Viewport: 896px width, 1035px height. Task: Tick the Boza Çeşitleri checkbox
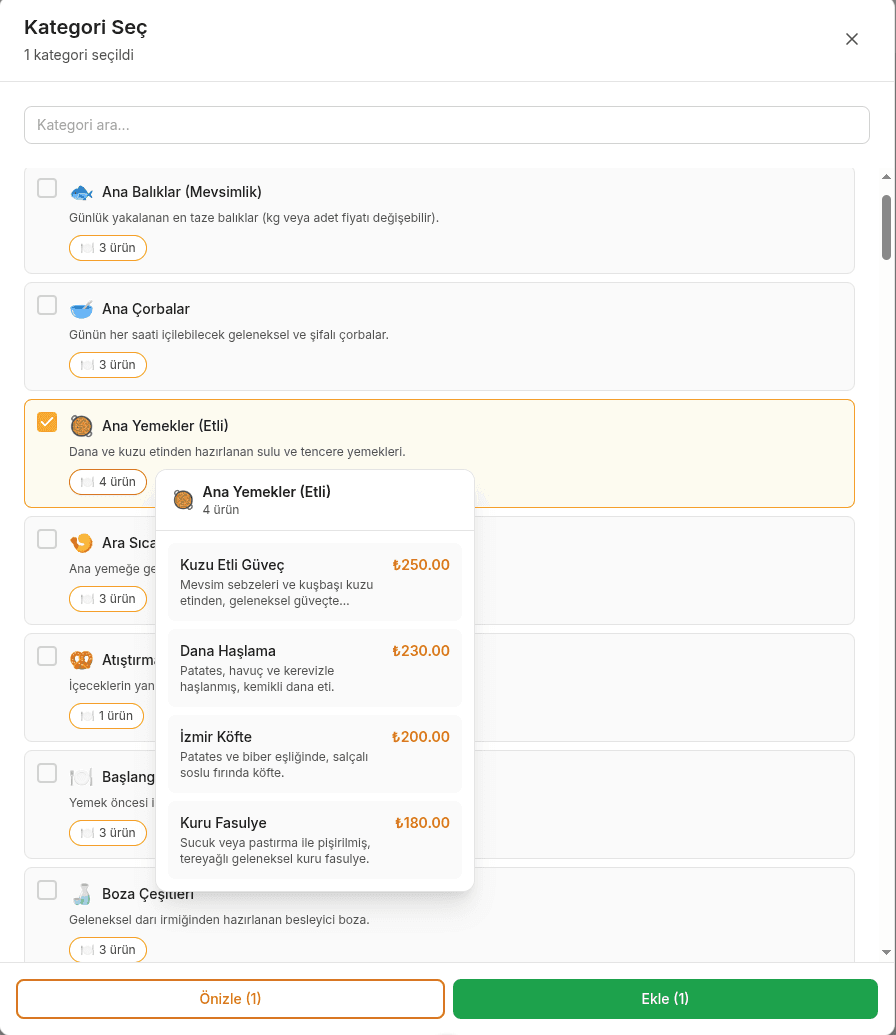tap(47, 890)
